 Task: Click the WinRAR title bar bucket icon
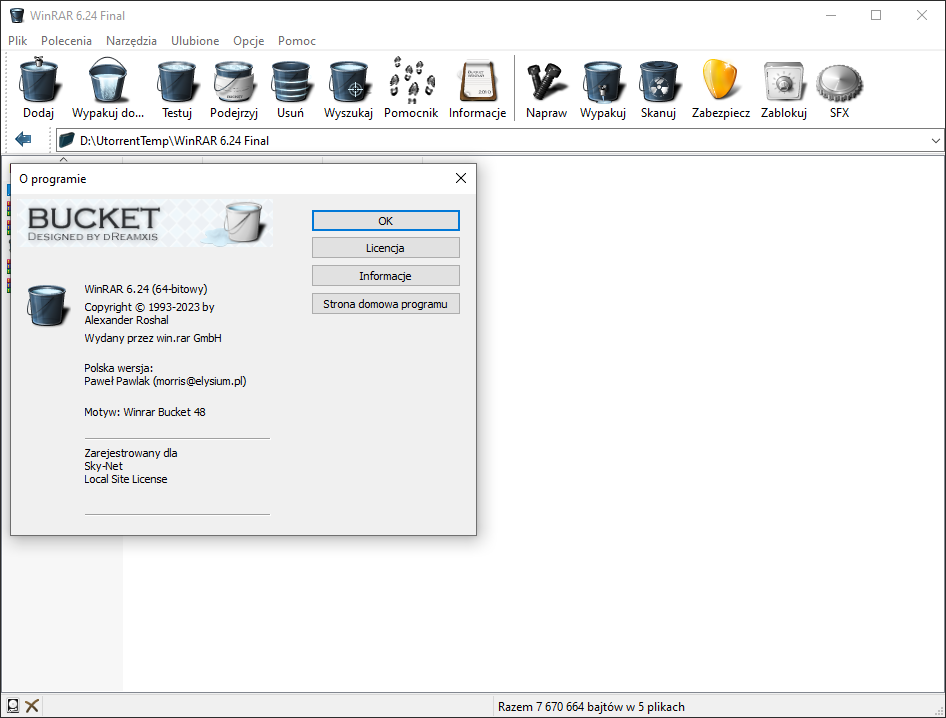pyautogui.click(x=17, y=15)
